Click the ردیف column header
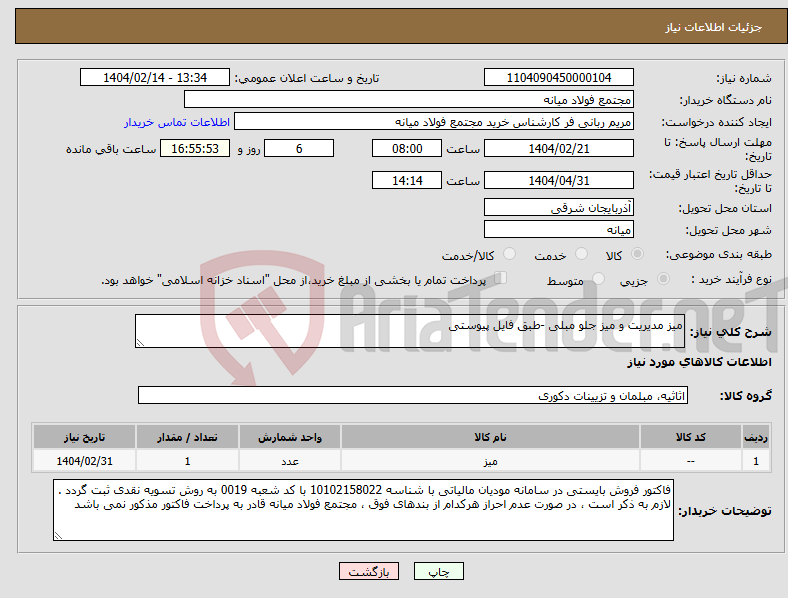The height and width of the screenshot is (598, 788). pyautogui.click(x=756, y=437)
